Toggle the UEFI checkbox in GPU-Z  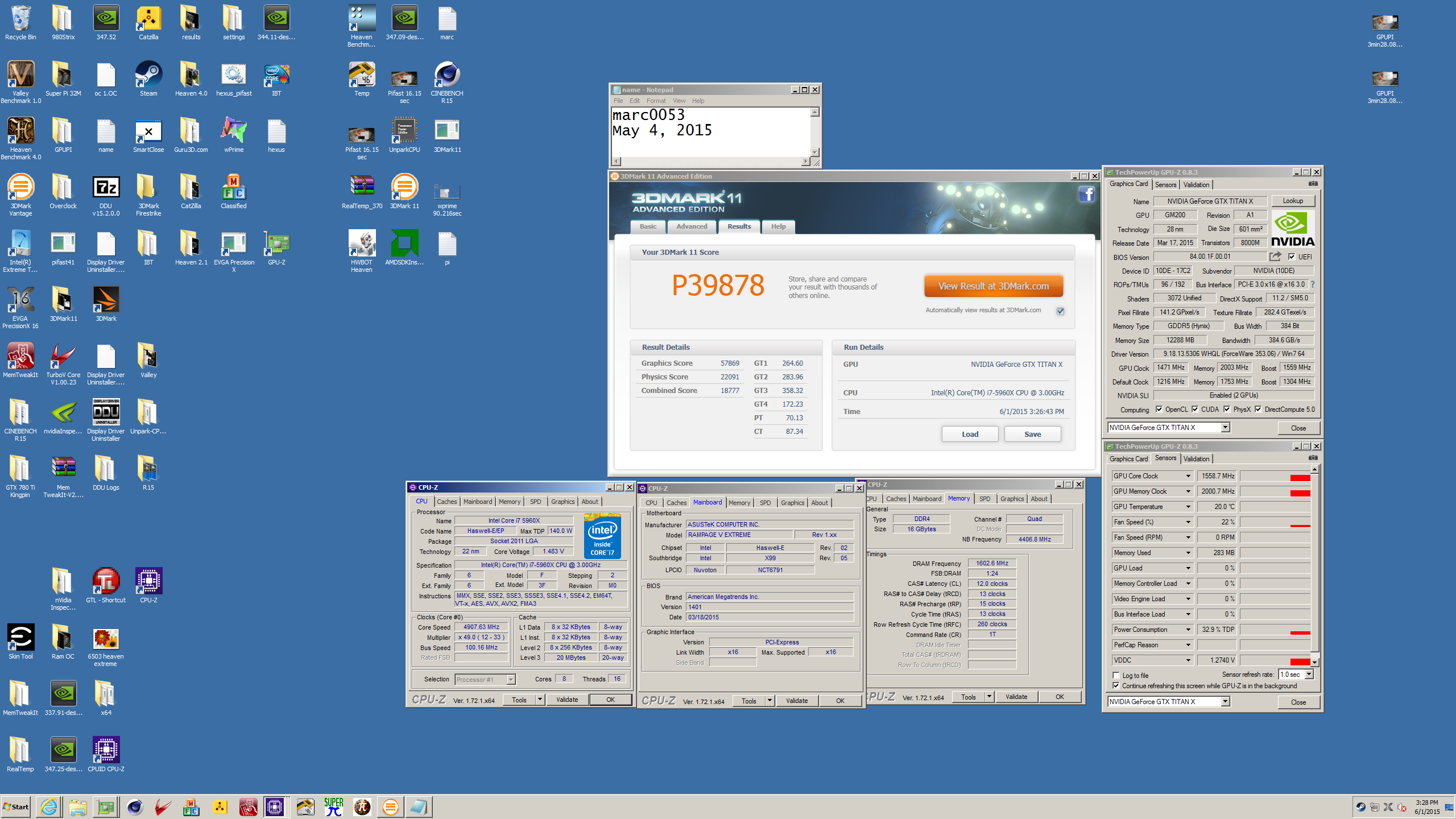[1292, 257]
